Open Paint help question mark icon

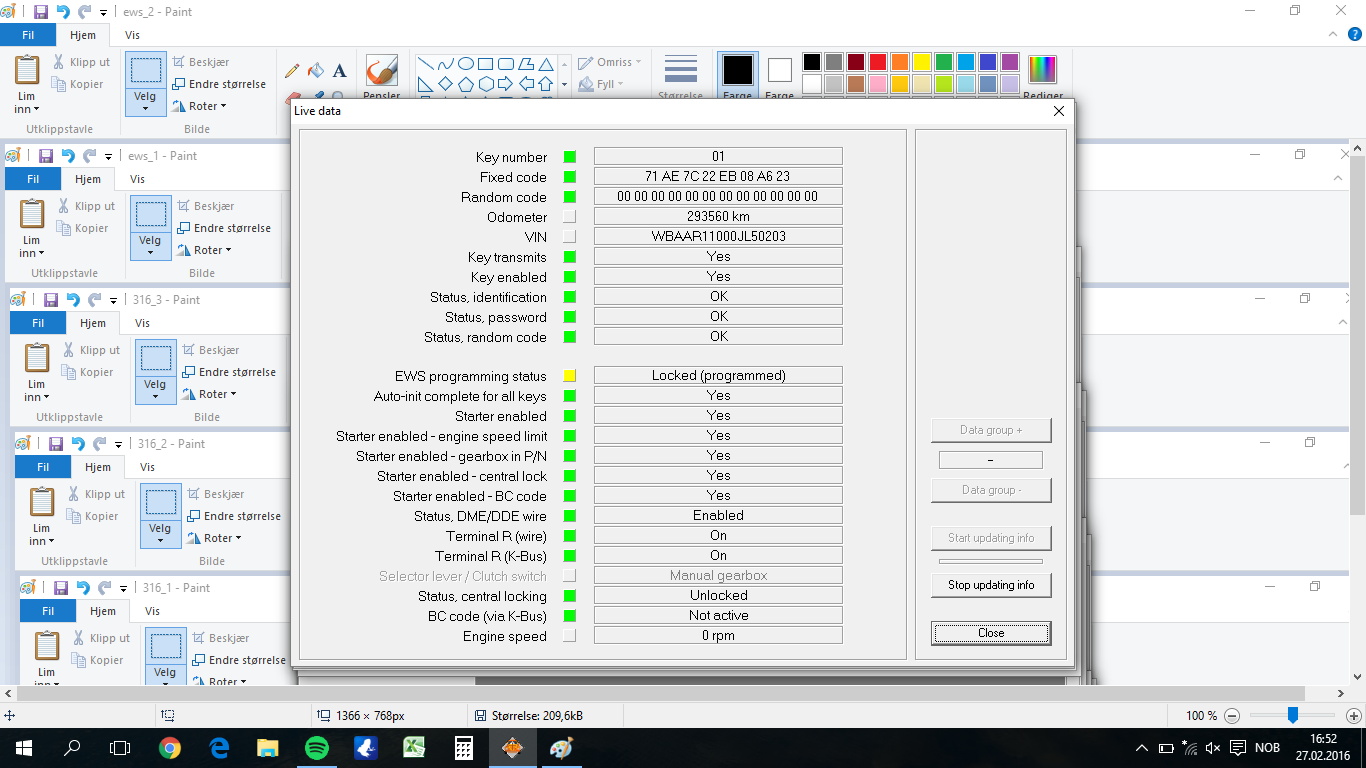coord(1355,34)
